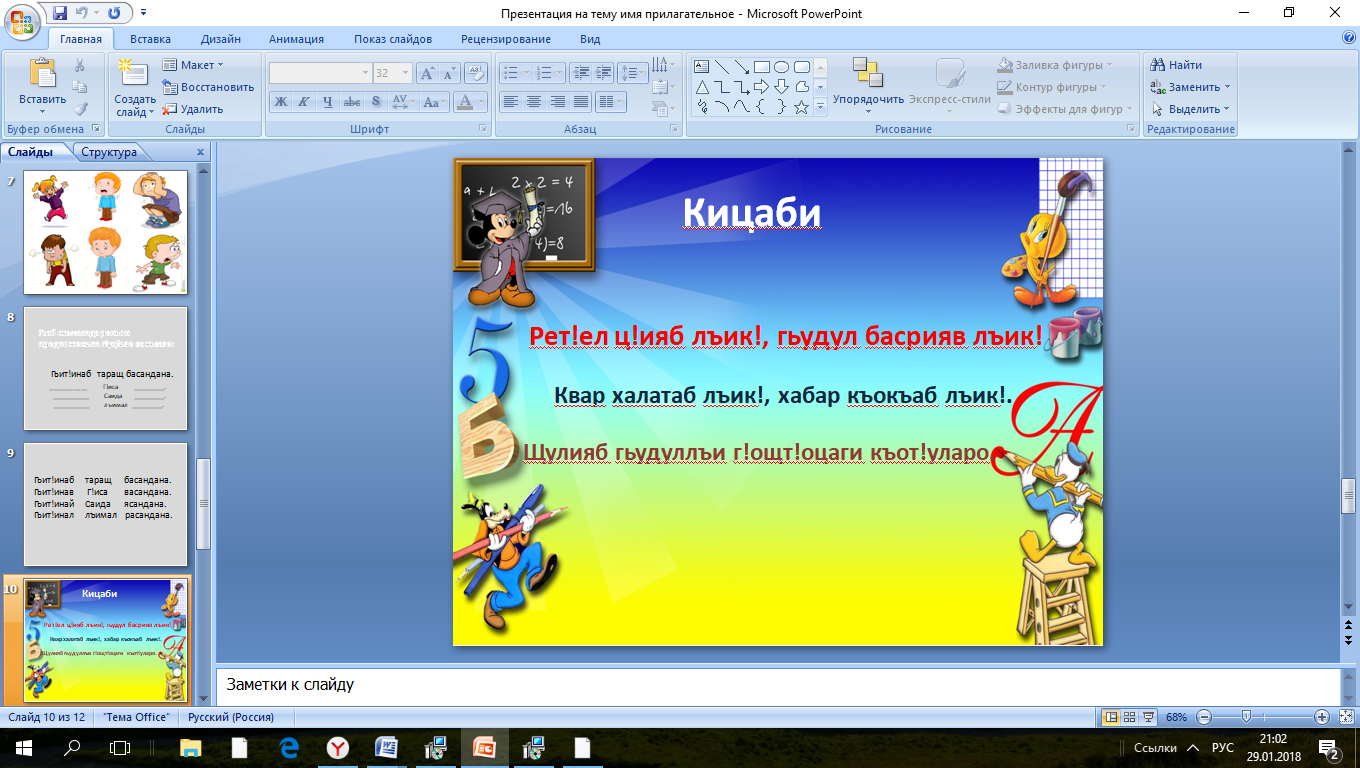This screenshot has width=1360, height=768.
Task: Click the zoom slider handle
Action: 1246,717
